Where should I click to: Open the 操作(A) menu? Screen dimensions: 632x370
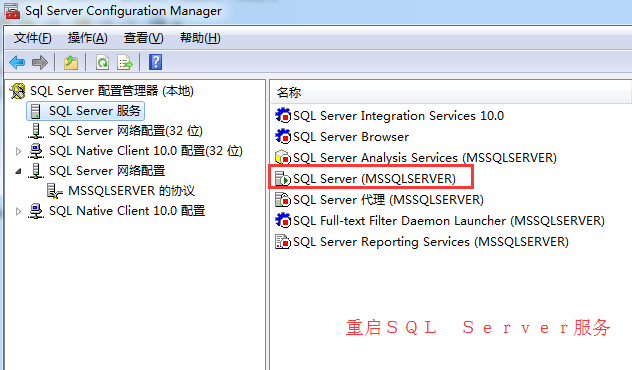click(x=87, y=38)
